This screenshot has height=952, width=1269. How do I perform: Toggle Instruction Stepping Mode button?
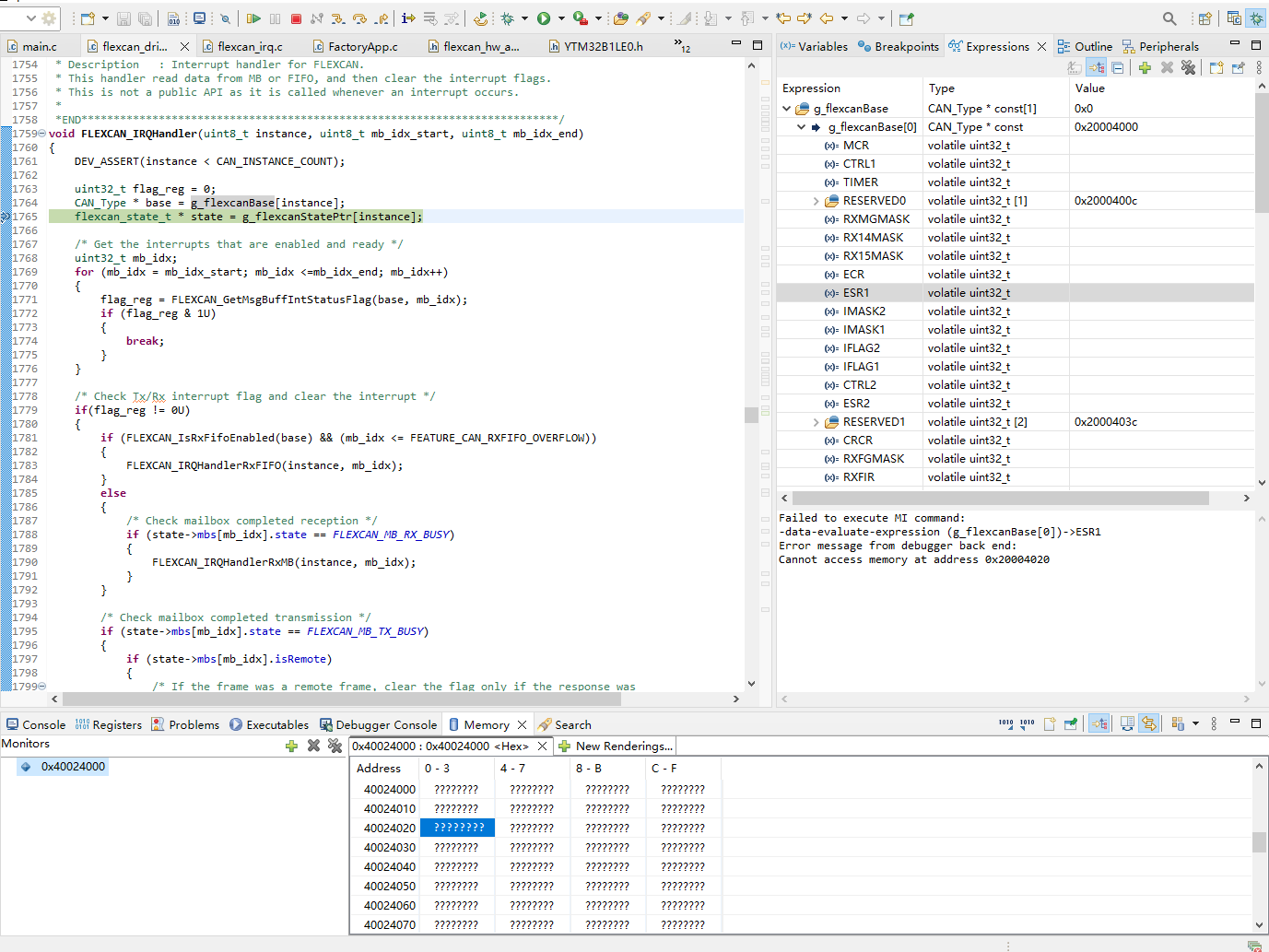pos(408,18)
